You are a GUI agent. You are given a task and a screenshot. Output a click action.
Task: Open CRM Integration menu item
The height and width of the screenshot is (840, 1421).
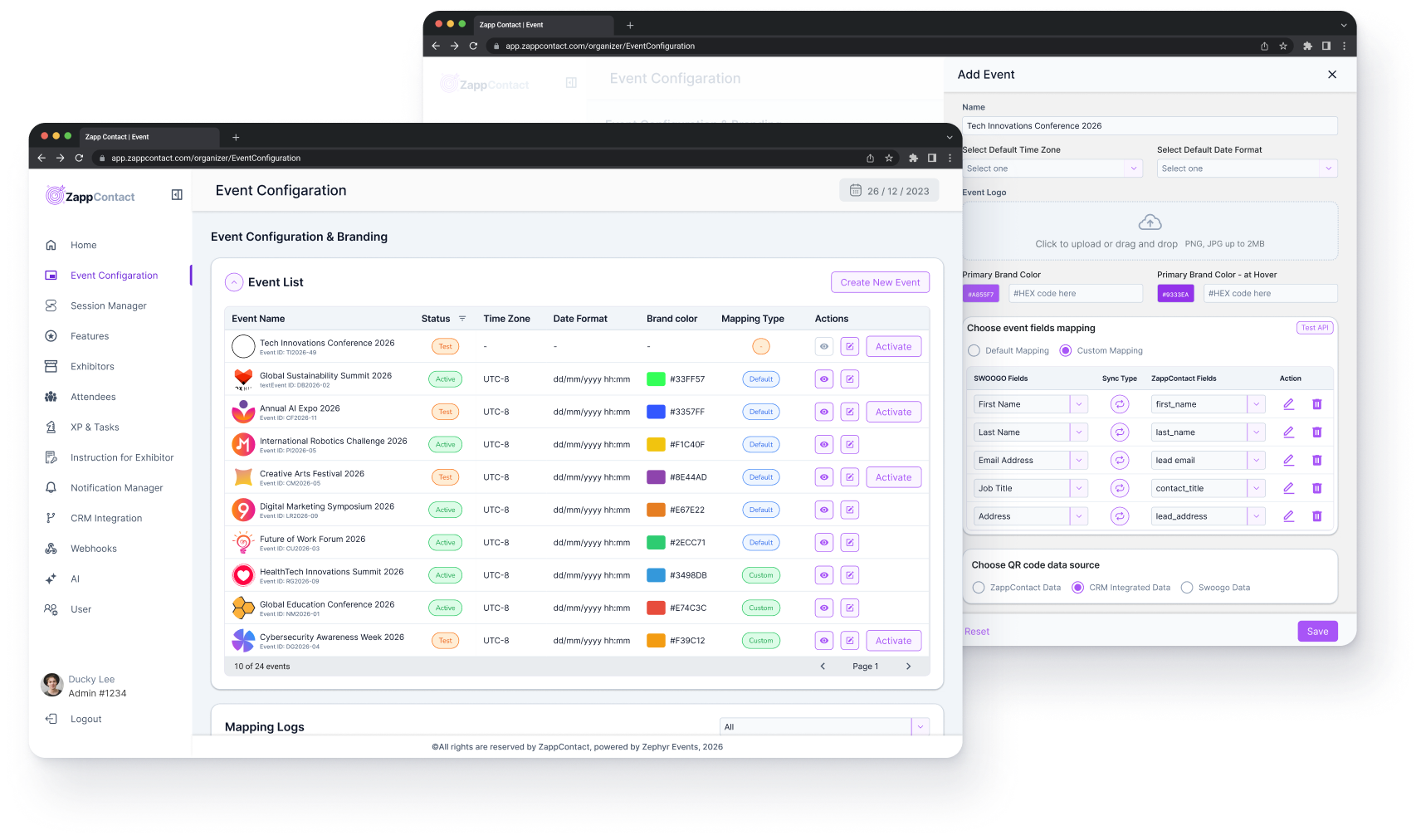[x=106, y=518]
